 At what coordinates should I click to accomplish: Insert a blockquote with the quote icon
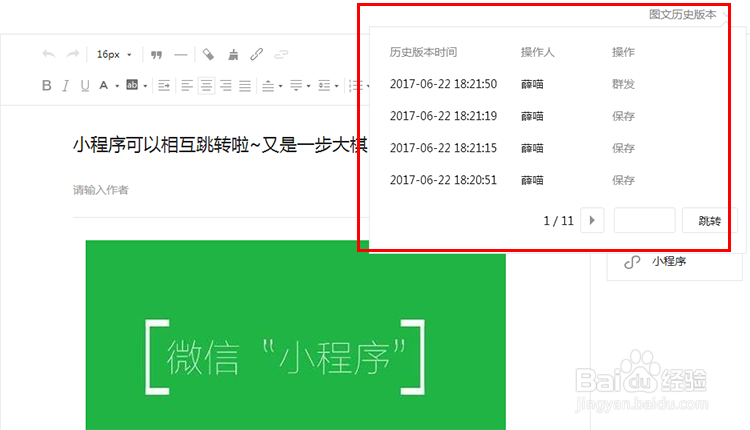[x=156, y=55]
